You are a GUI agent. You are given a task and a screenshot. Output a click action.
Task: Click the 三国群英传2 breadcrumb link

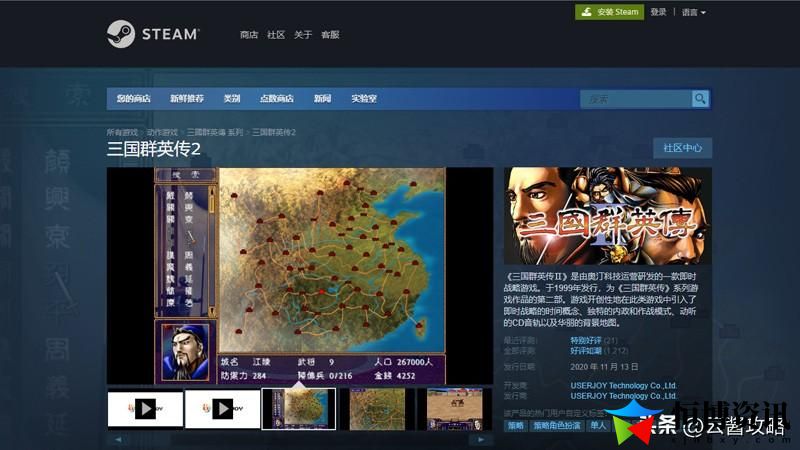coord(274,132)
